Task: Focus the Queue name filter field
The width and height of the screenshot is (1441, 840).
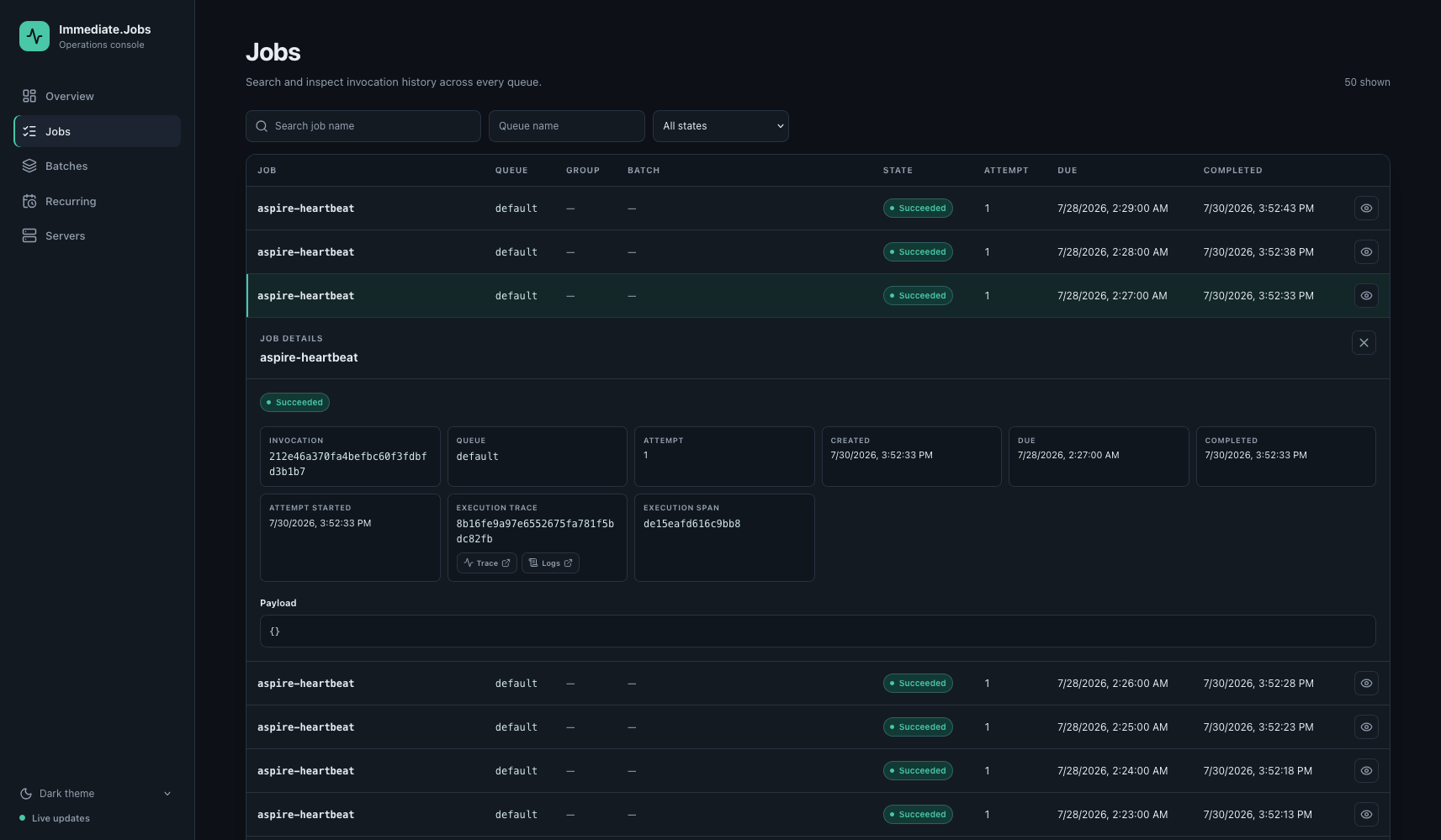Action: (x=567, y=126)
